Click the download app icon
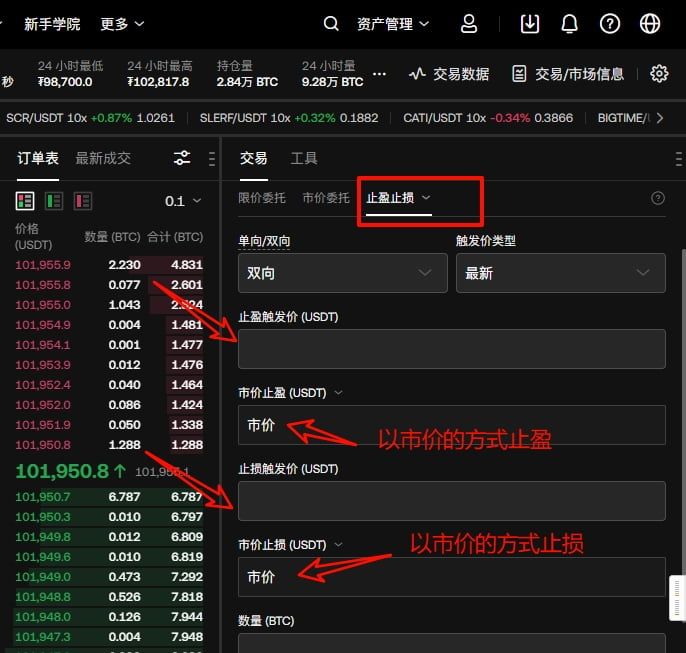 tap(530, 23)
